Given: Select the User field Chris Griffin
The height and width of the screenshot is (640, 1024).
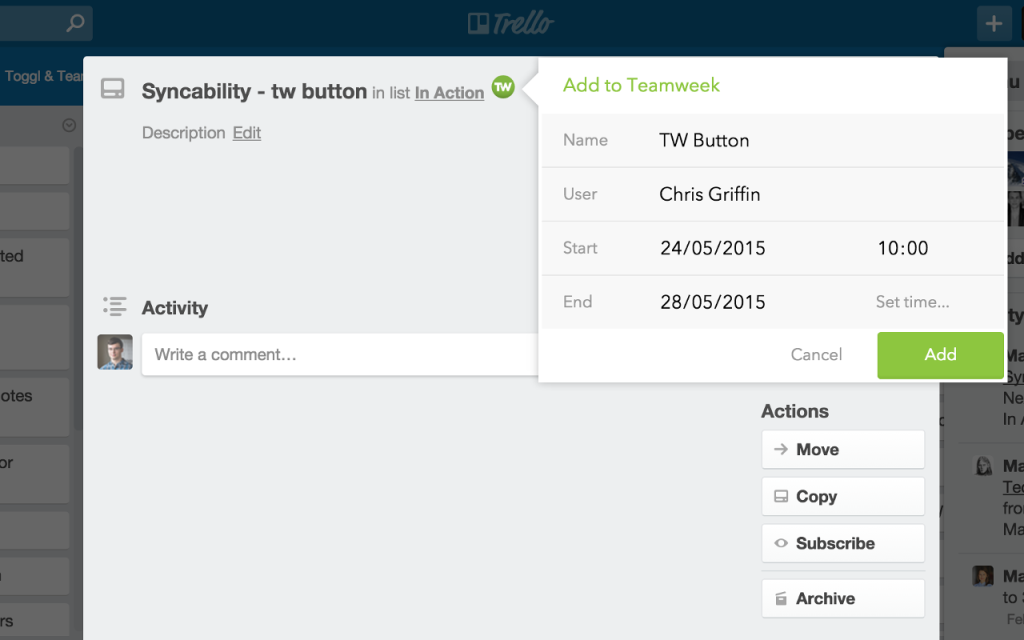Looking at the screenshot, I should coord(710,195).
